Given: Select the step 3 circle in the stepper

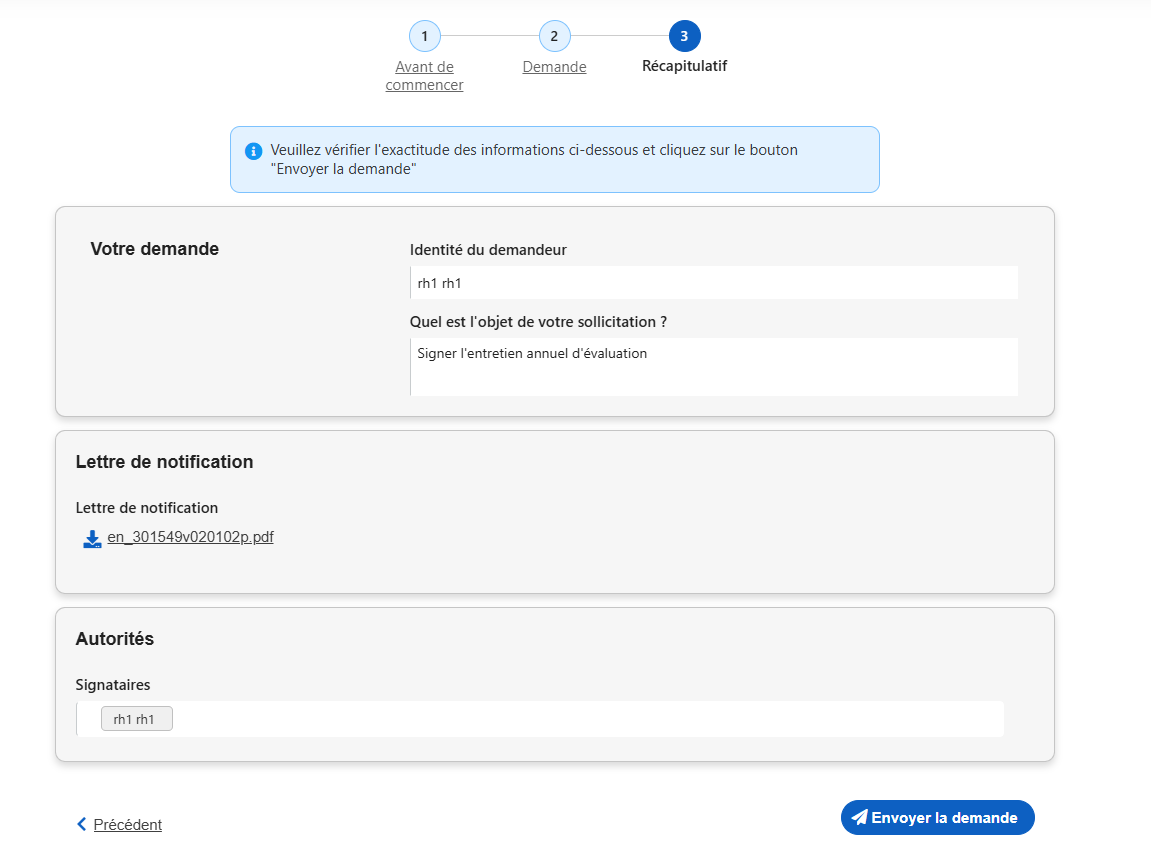Looking at the screenshot, I should pos(684,36).
